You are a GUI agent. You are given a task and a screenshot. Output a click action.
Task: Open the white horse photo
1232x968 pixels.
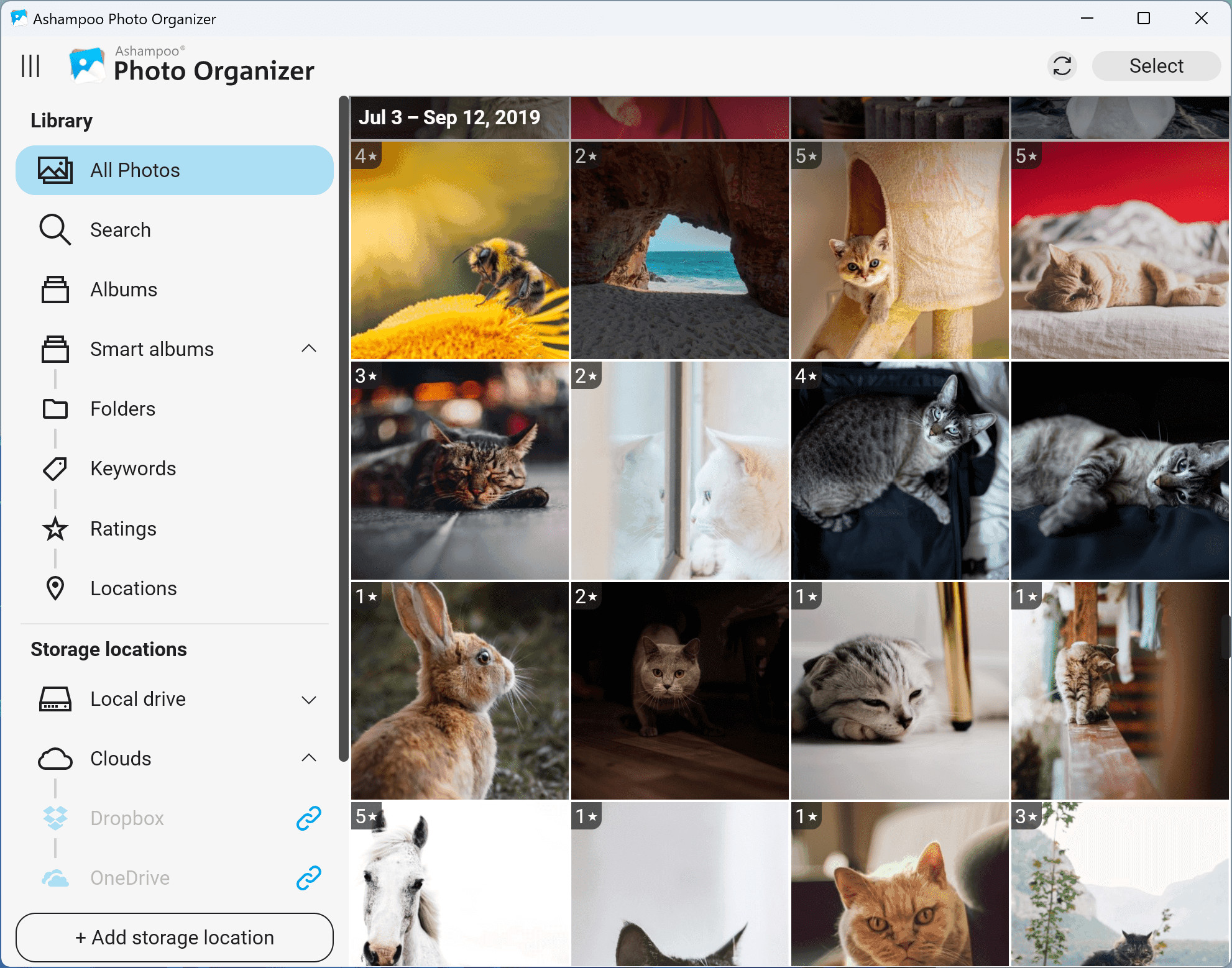(460, 884)
